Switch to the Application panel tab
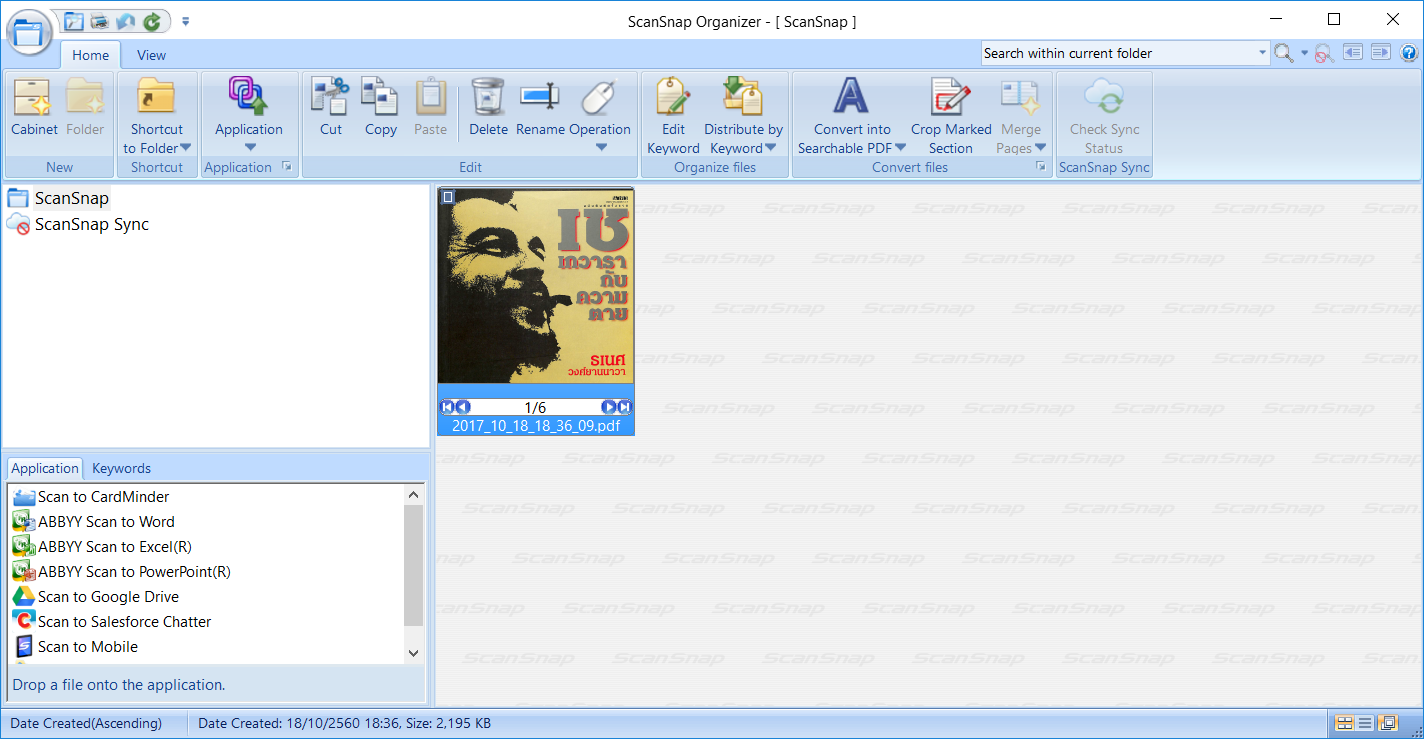 [45, 468]
